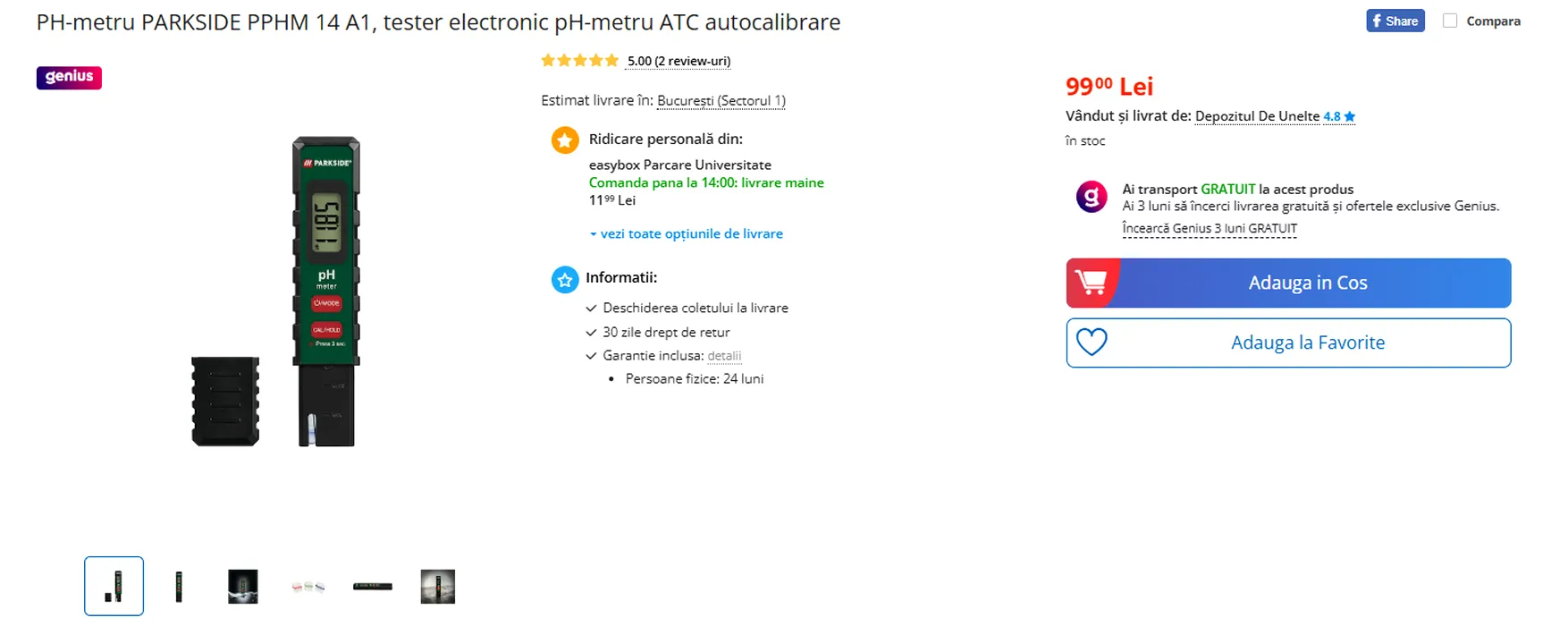The width and height of the screenshot is (1568, 626).
Task: Open the main pH-meter product image
Action: [276, 292]
